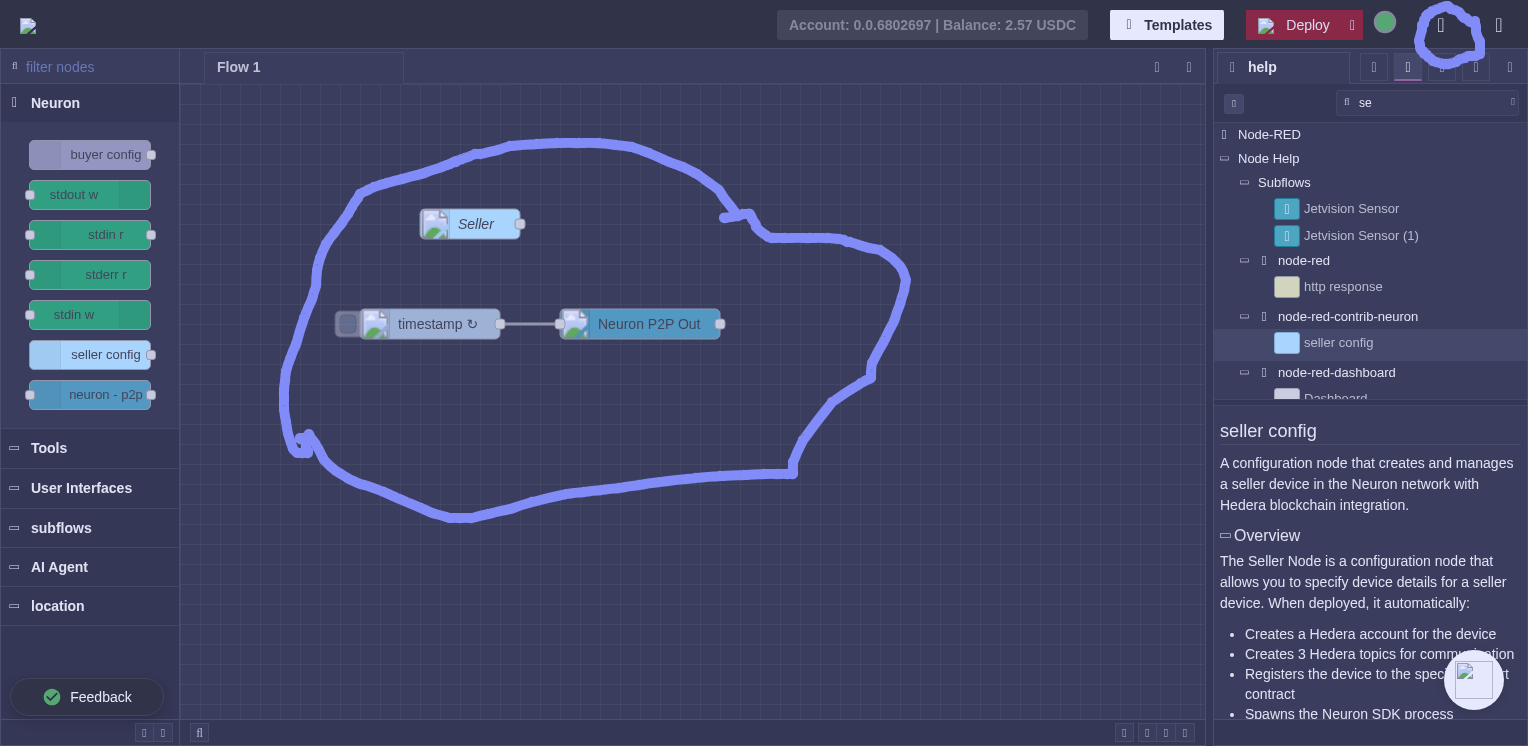Clear the help search field

(x=1512, y=102)
